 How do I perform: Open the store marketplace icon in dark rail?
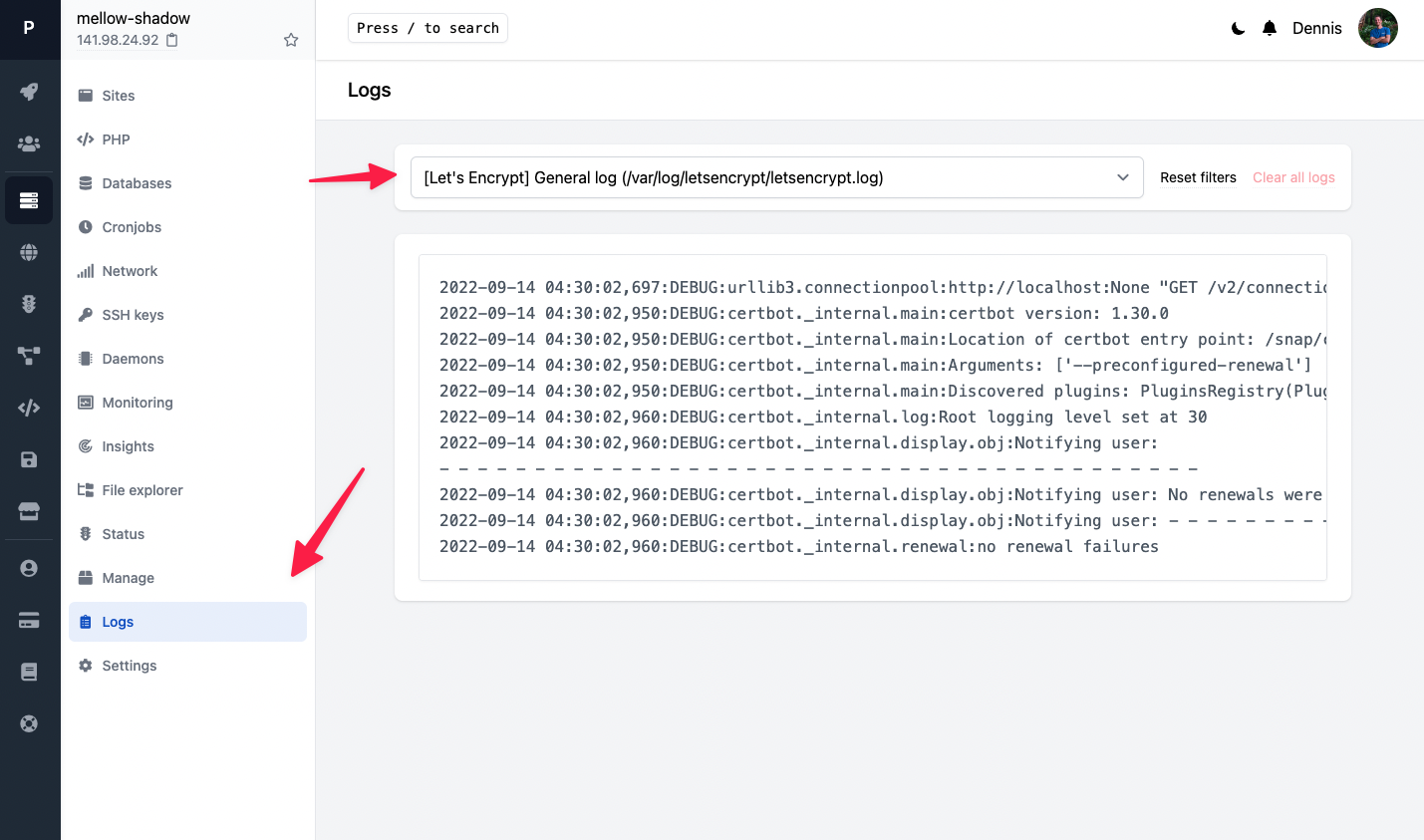tap(29, 511)
